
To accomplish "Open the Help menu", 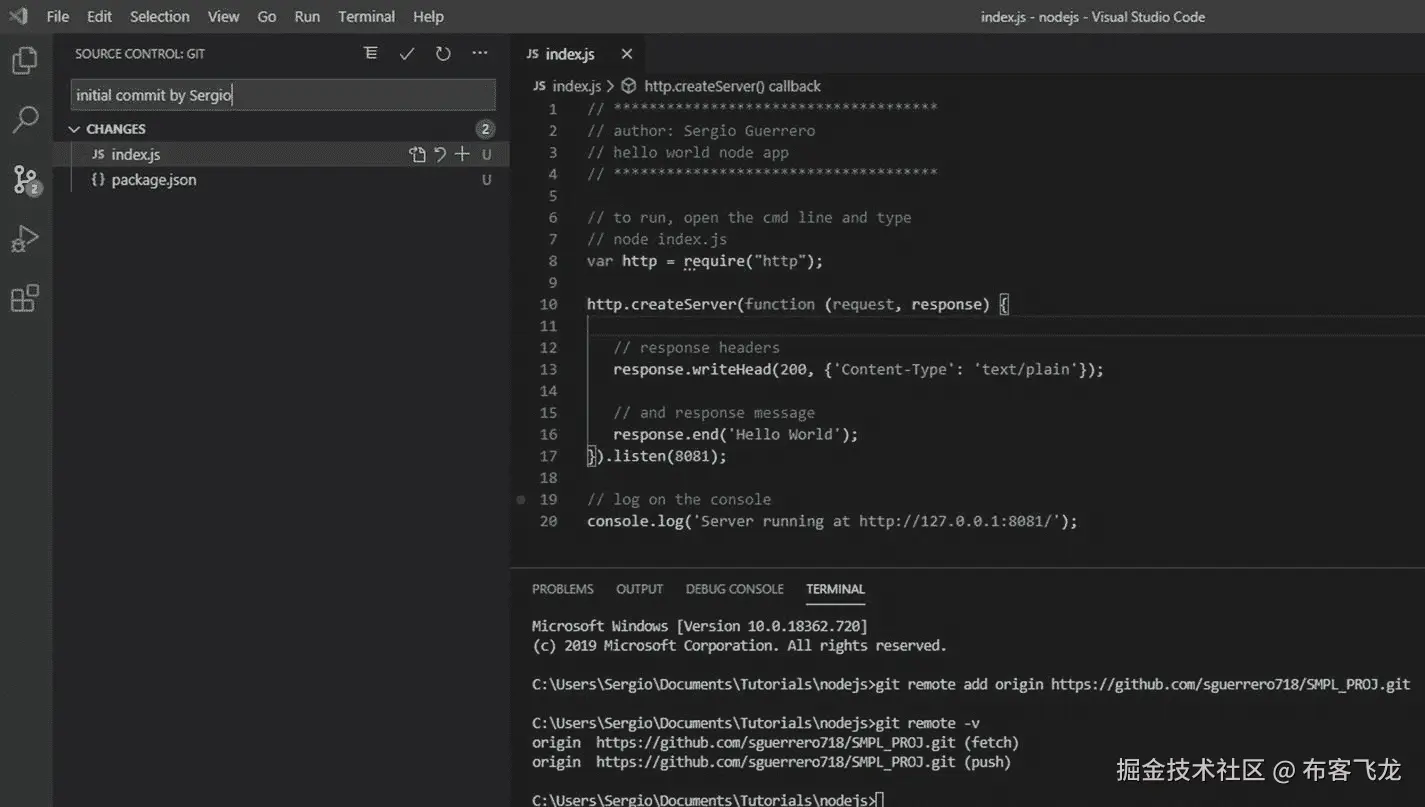I will (x=428, y=16).
